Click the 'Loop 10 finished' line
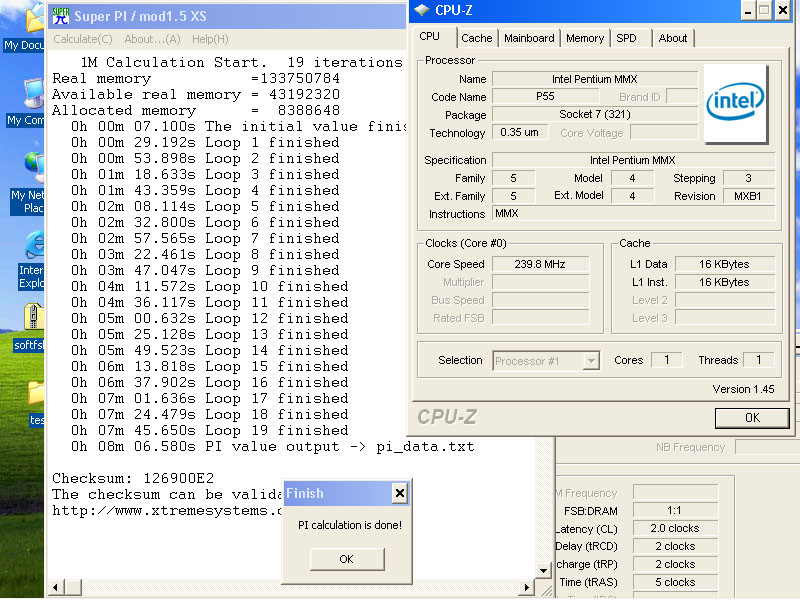800x600 pixels. 210,286
